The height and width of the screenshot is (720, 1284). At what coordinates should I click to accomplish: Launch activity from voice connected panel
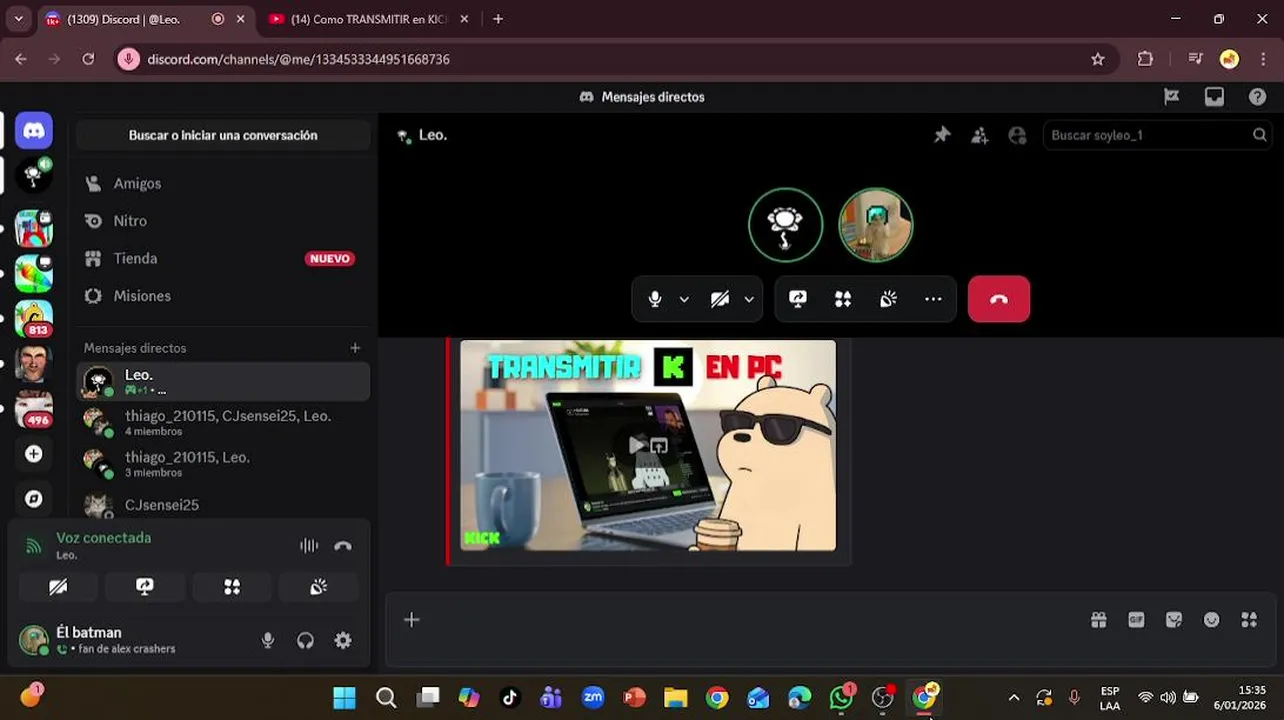(232, 587)
